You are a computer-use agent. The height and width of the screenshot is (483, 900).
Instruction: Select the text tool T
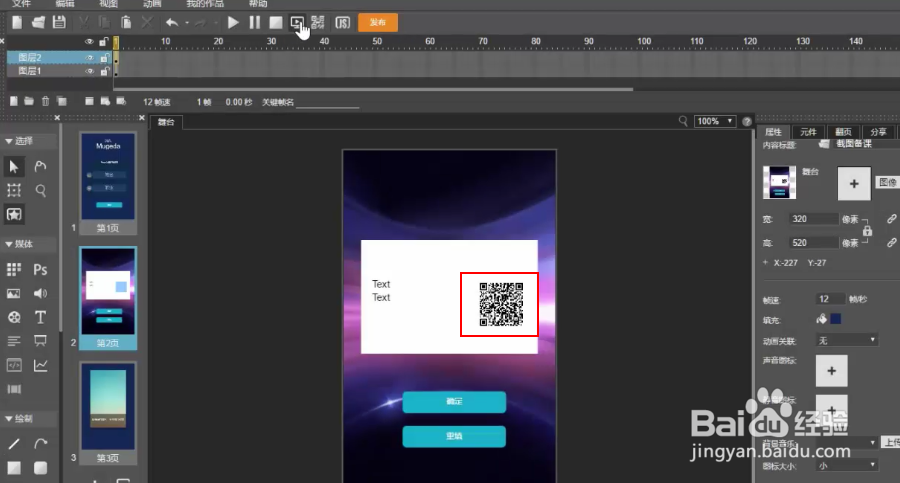[x=40, y=317]
